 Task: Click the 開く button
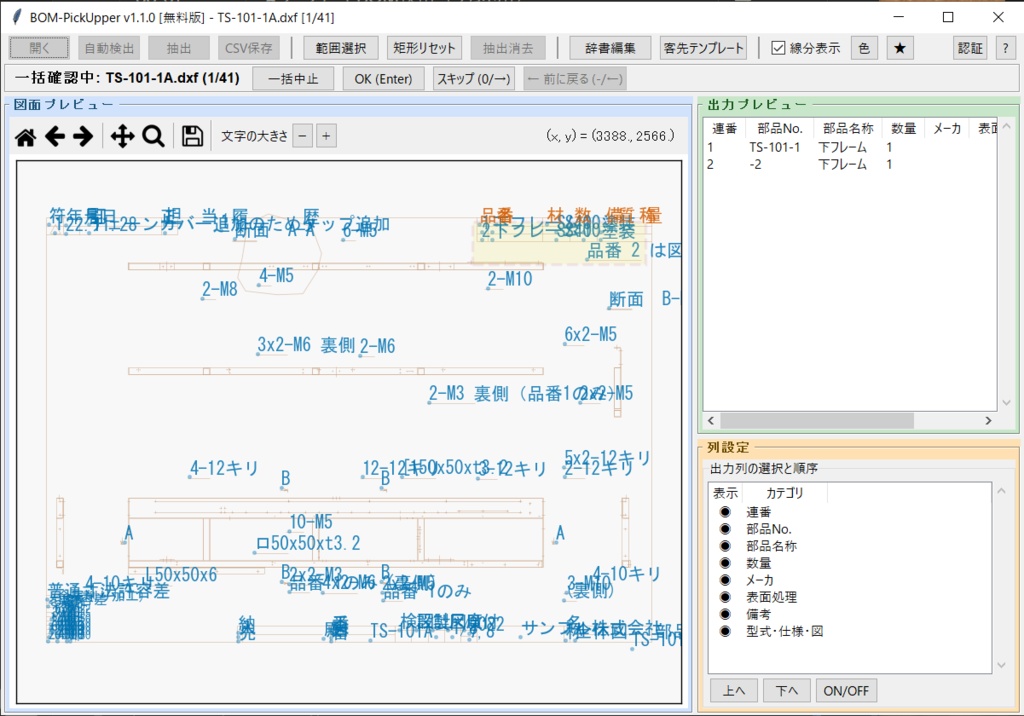[x=39, y=48]
